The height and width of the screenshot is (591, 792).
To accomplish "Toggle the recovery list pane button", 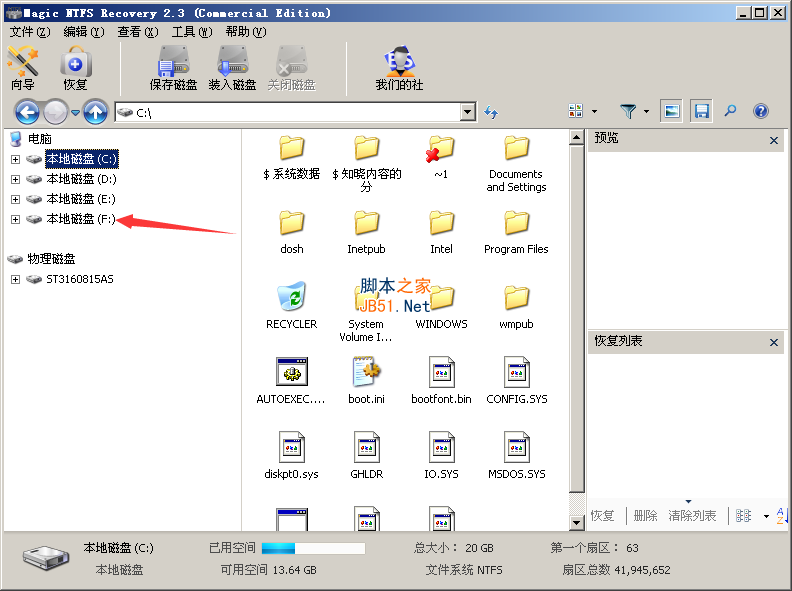I will 701,111.
